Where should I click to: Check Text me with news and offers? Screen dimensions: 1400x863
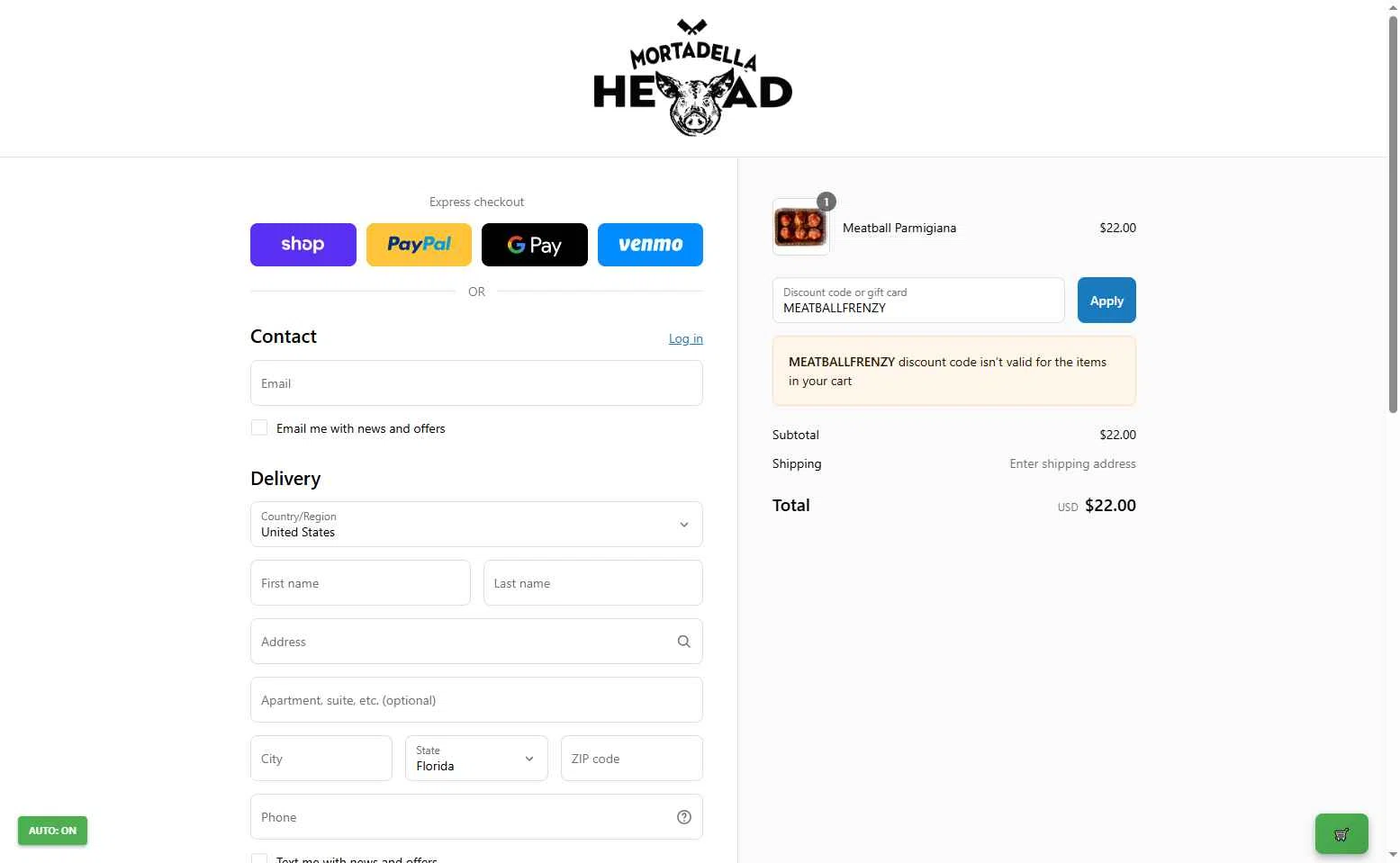259,858
